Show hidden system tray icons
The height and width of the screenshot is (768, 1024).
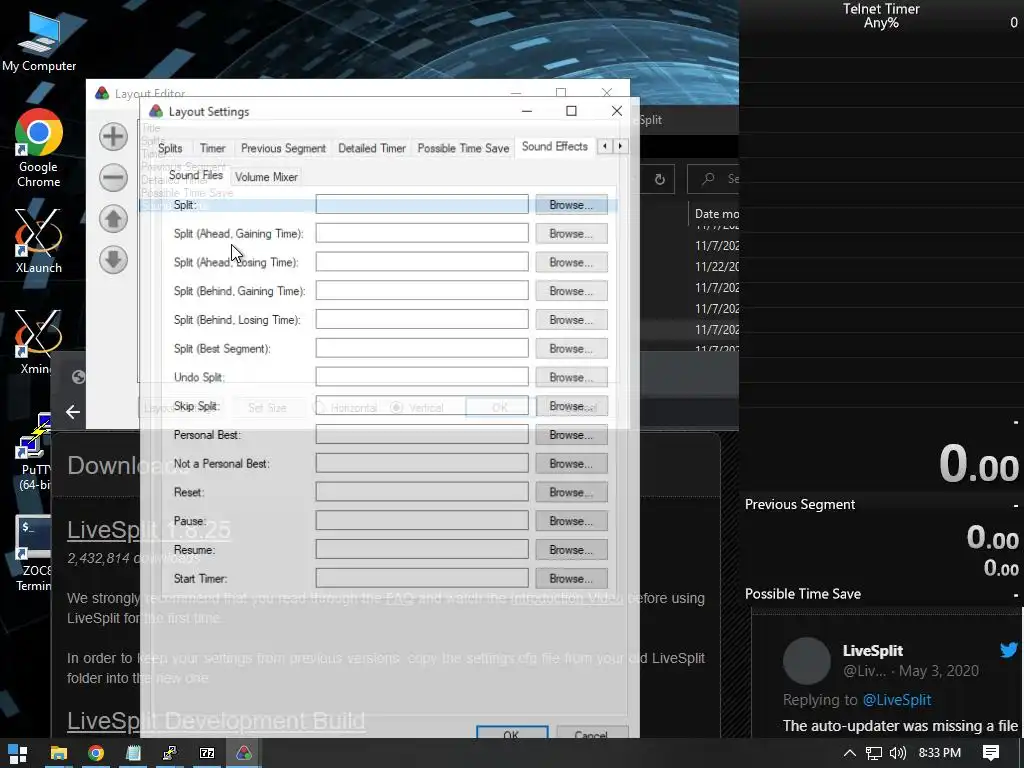(850, 753)
